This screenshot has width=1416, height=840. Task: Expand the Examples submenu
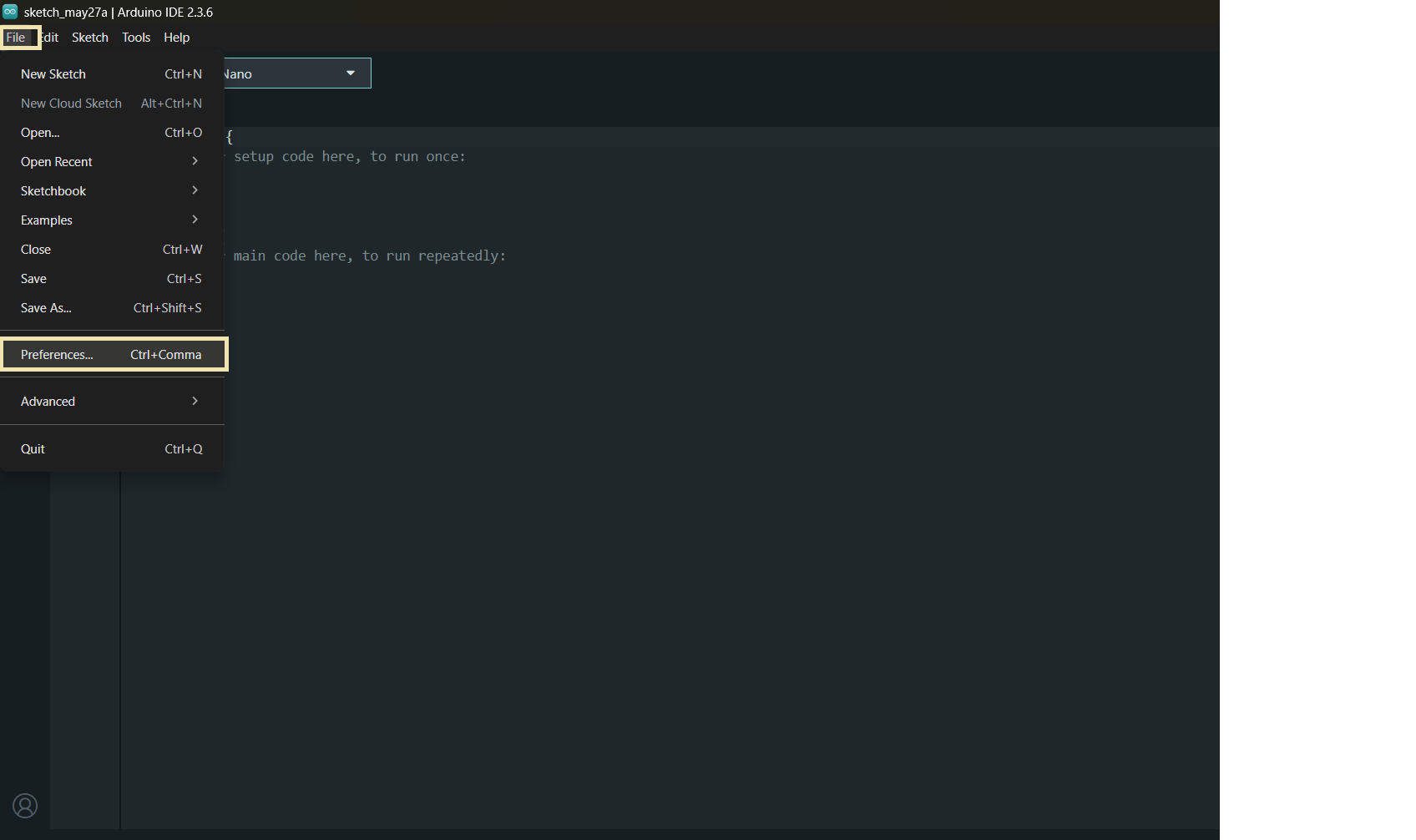pos(111,220)
